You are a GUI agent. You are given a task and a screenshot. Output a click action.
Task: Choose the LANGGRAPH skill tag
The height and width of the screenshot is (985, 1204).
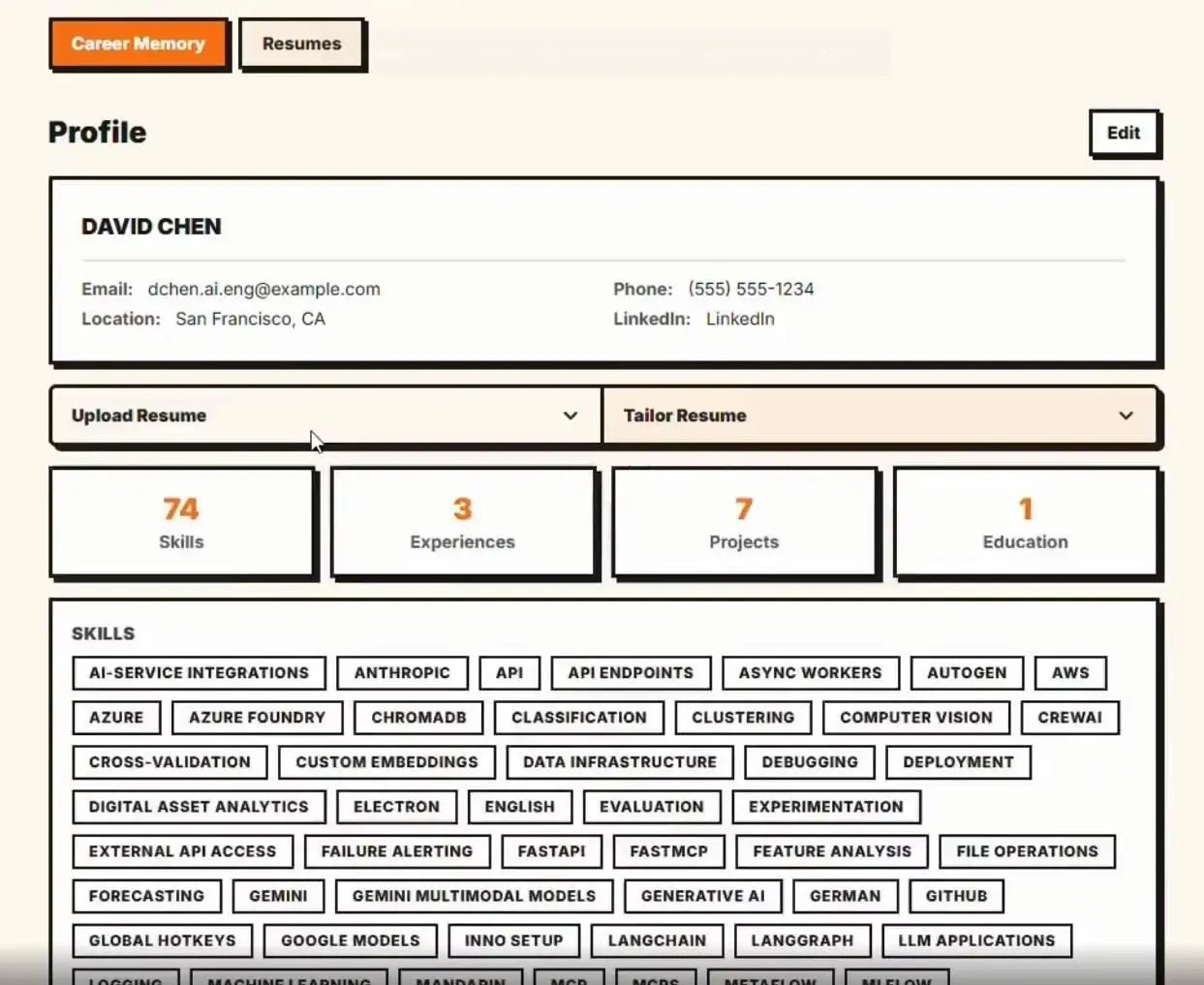pos(802,940)
